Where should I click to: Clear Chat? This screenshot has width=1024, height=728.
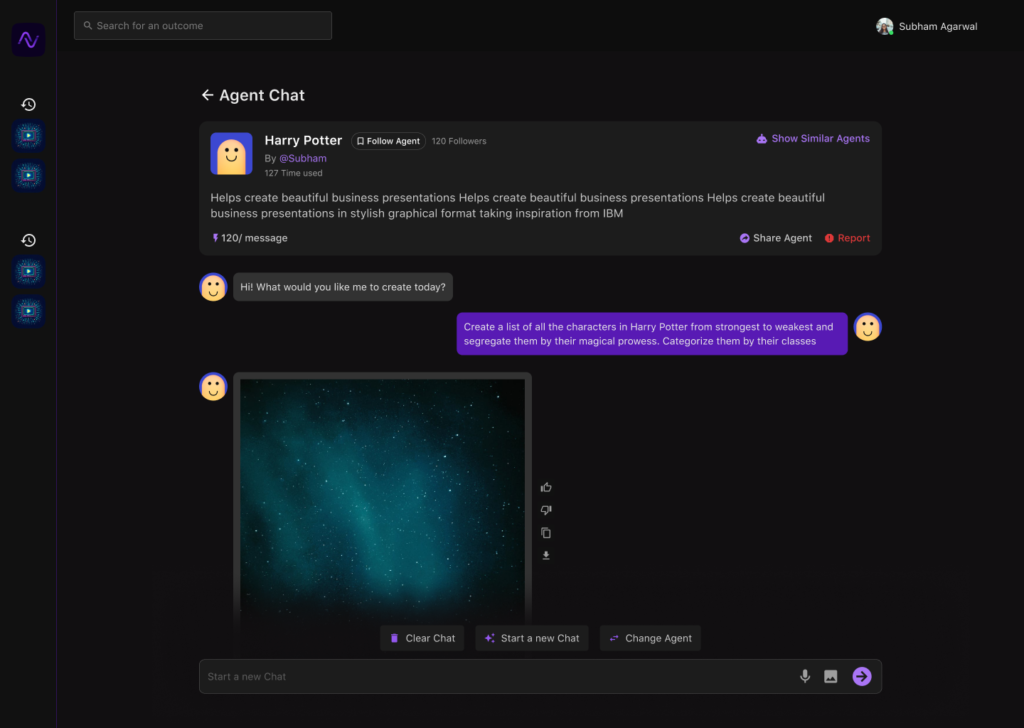422,638
